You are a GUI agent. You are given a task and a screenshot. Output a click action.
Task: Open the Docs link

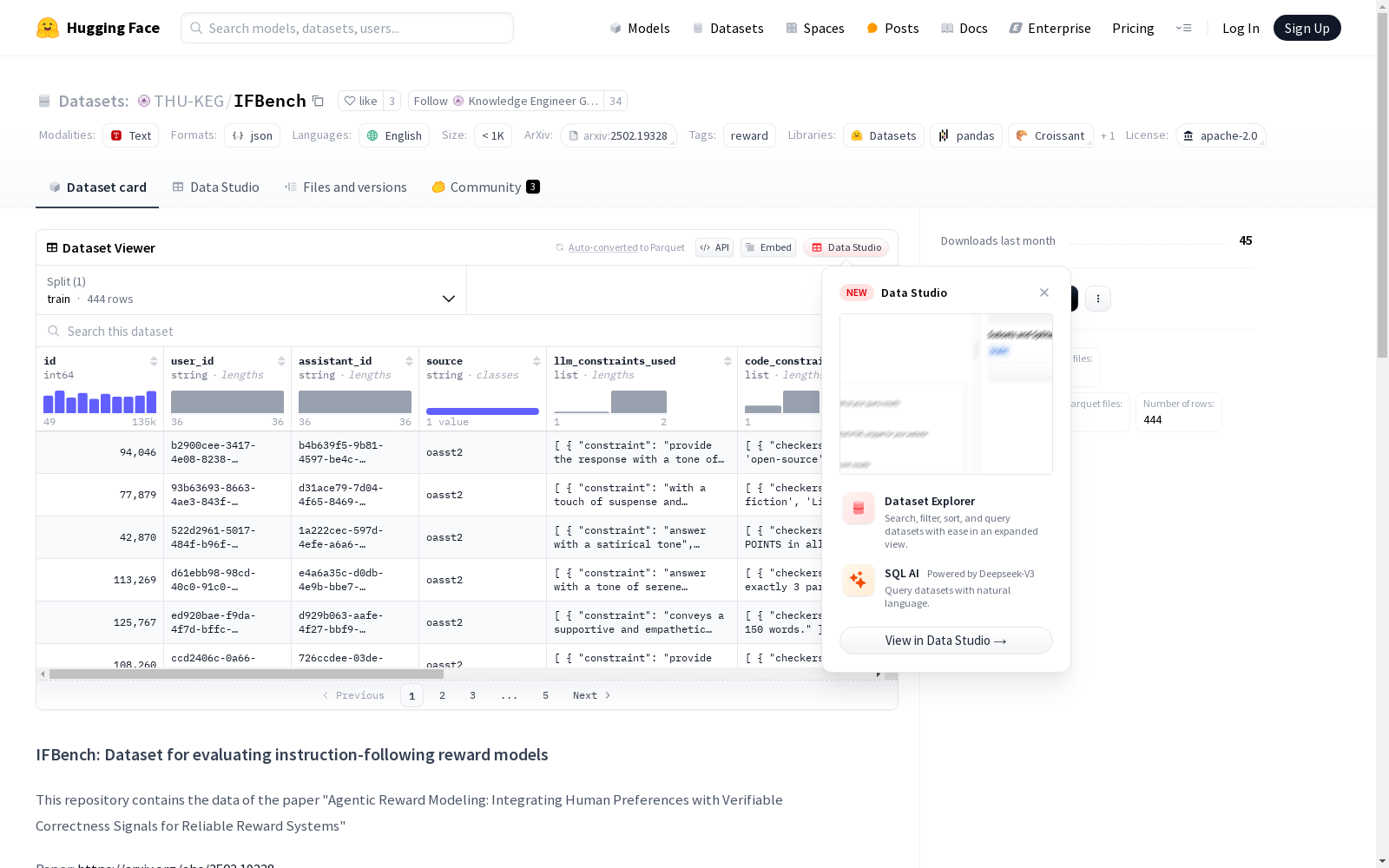(964, 28)
